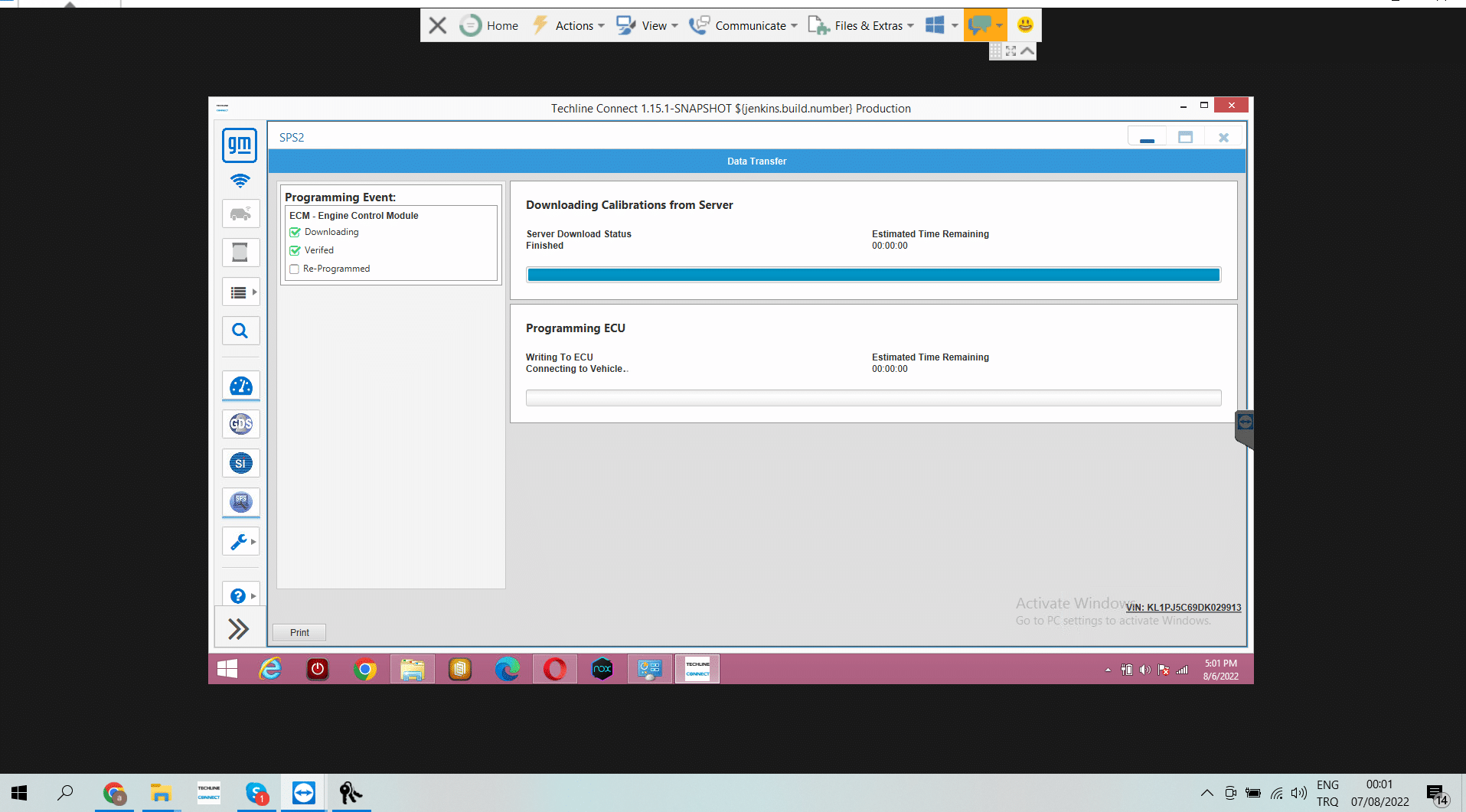This screenshot has height=812, width=1466.
Task: Expand the Files & Extras menu
Action: [x=861, y=25]
